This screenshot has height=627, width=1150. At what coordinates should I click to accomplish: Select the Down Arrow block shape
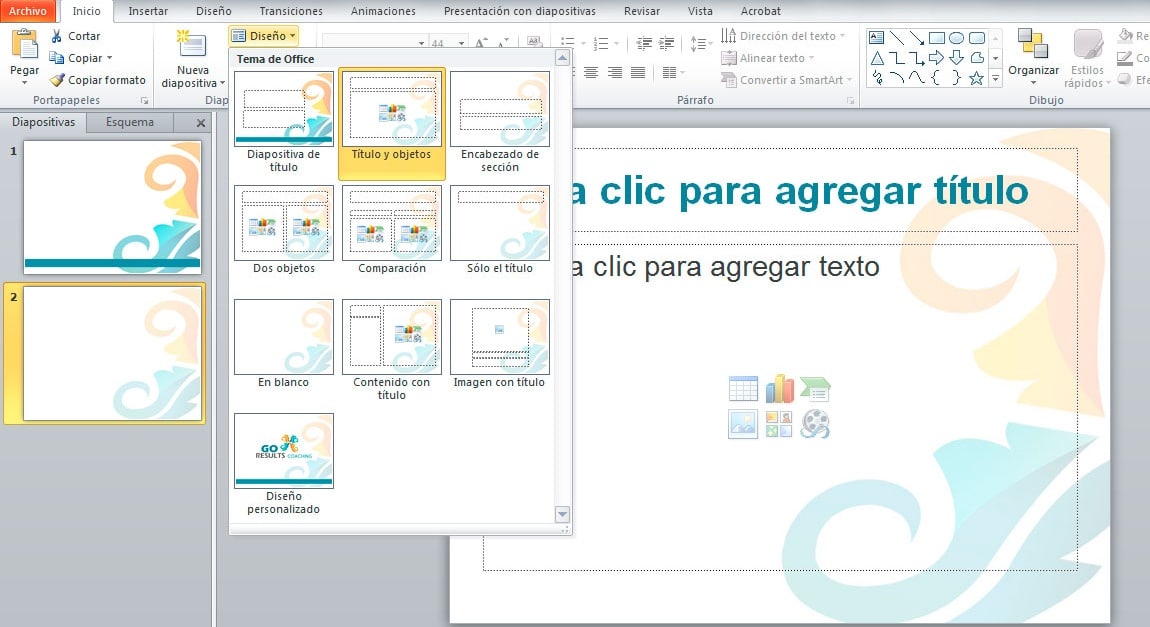[956, 58]
